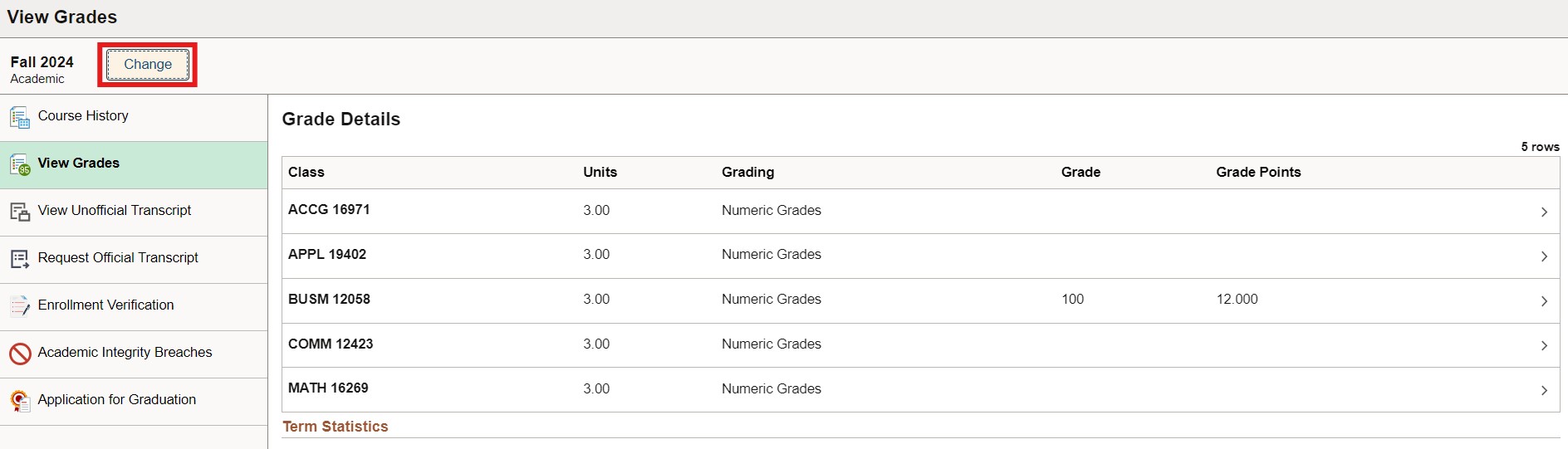Screen dimensions: 1568x449
Task: Select the BUSM 12058 class name
Action: tap(329, 299)
